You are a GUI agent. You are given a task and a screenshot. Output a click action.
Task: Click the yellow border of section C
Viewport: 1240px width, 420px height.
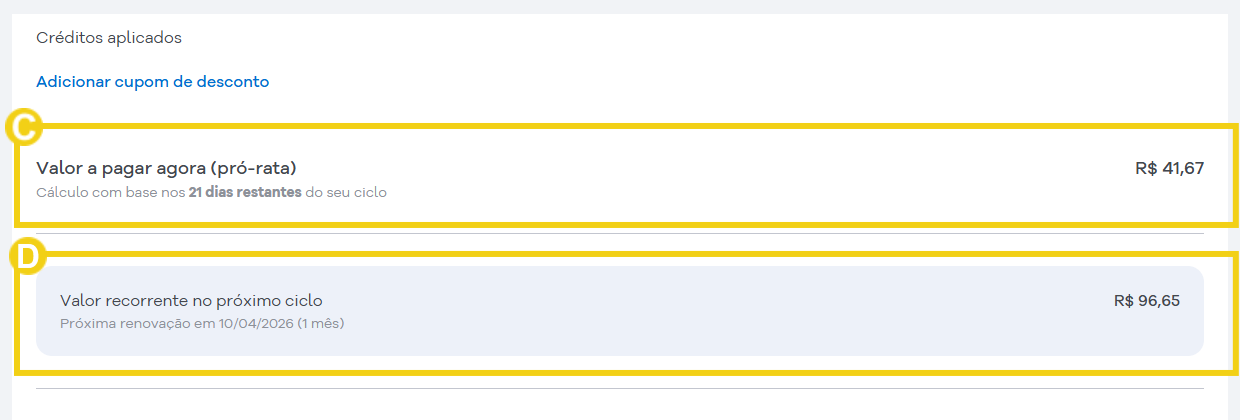700,127
